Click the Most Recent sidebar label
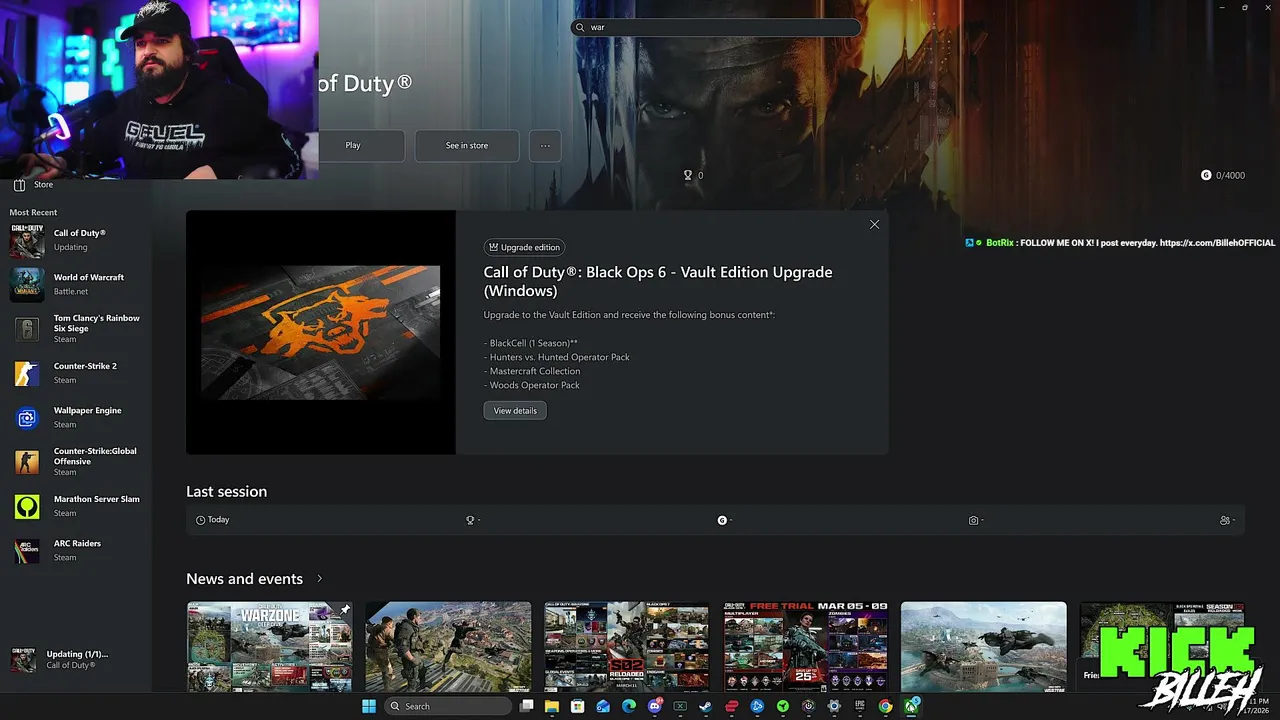 pos(33,212)
